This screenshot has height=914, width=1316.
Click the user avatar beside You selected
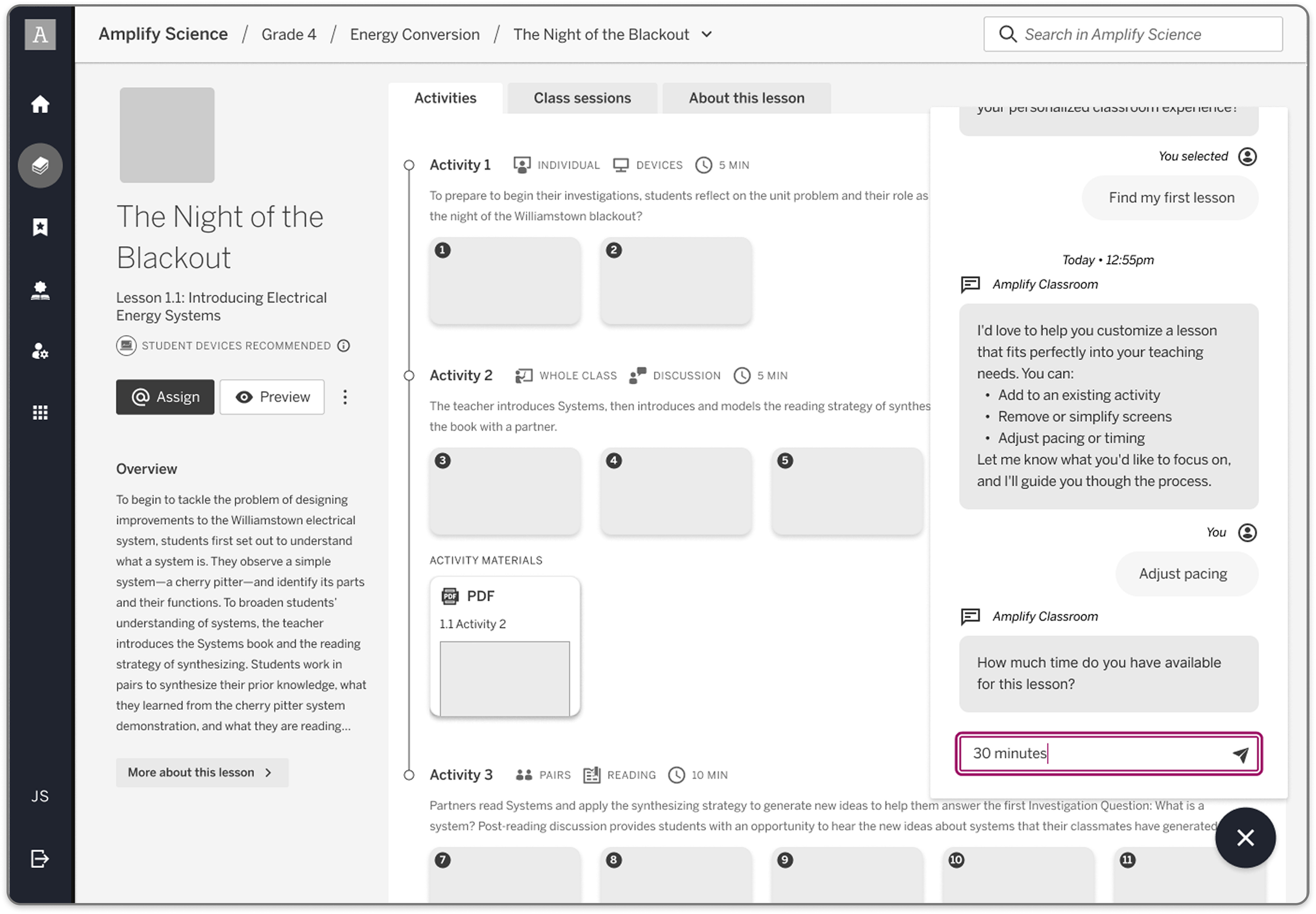tap(1247, 156)
